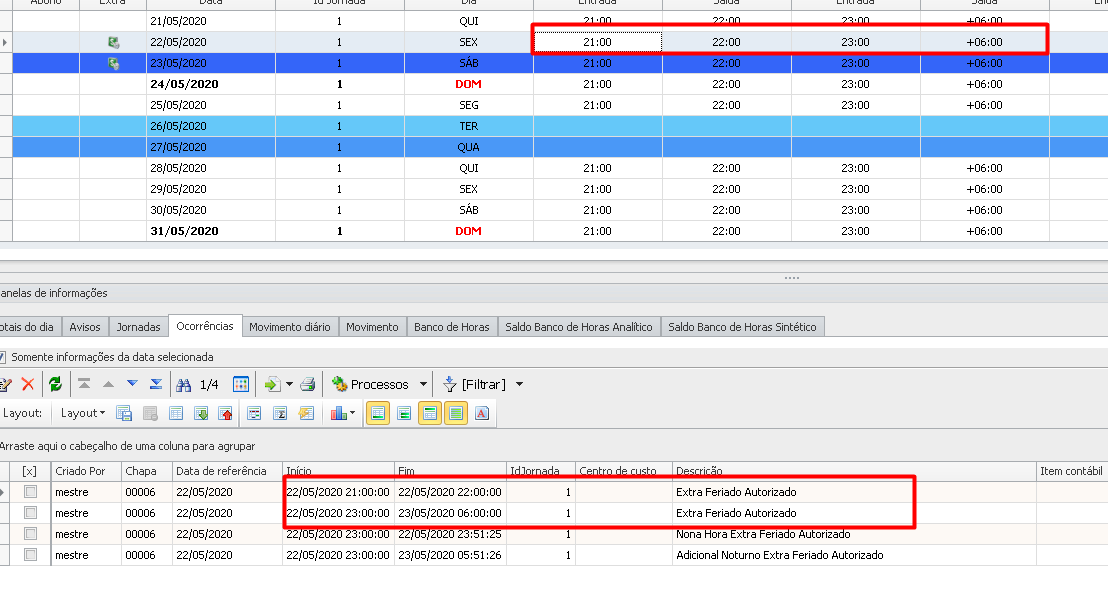The height and width of the screenshot is (595, 1108).
Task: Select the 24/05/2020 DOM row date
Action: (184, 84)
